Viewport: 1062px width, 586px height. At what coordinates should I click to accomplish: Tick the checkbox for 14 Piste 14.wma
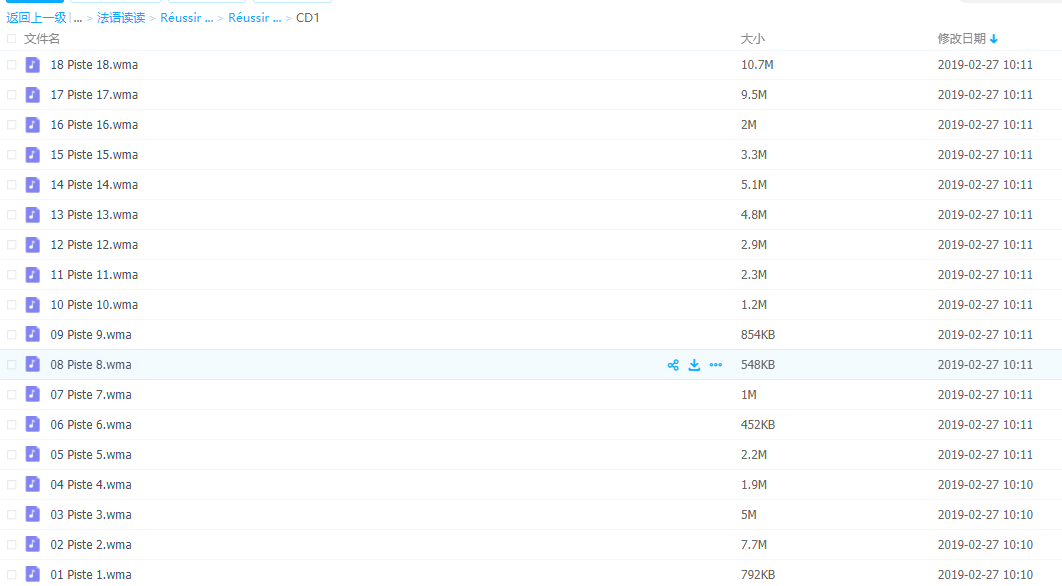pos(12,185)
